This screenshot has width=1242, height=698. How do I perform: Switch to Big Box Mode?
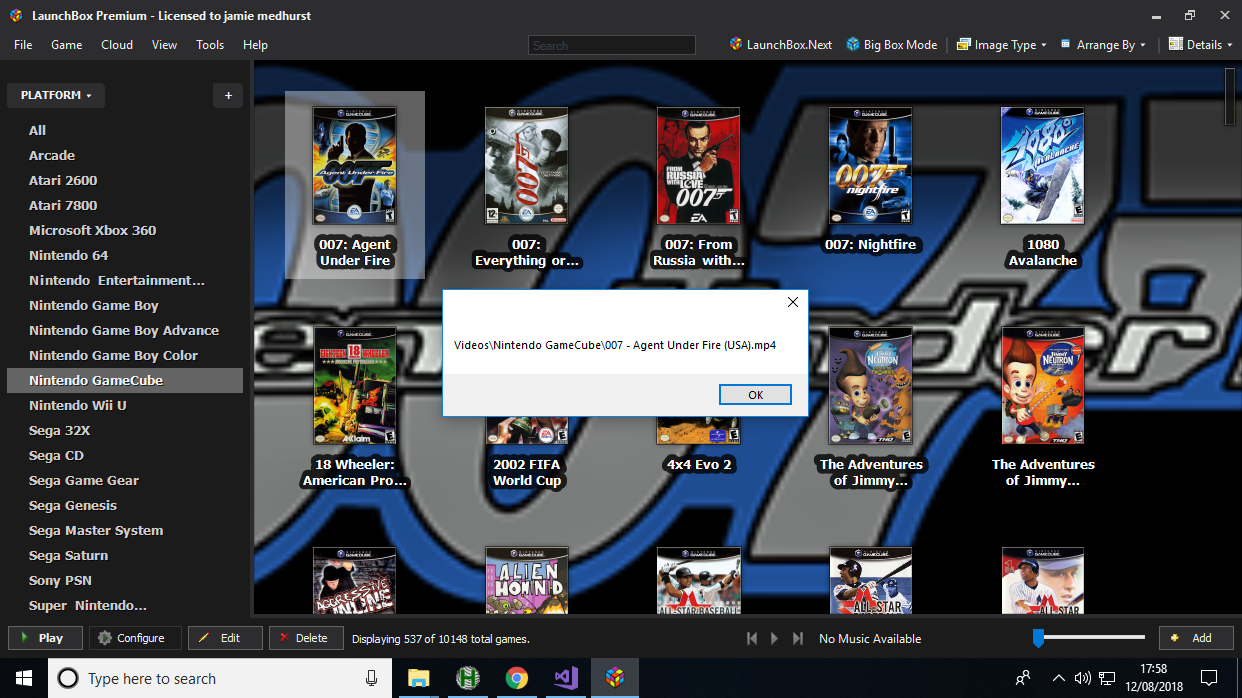pyautogui.click(x=891, y=44)
